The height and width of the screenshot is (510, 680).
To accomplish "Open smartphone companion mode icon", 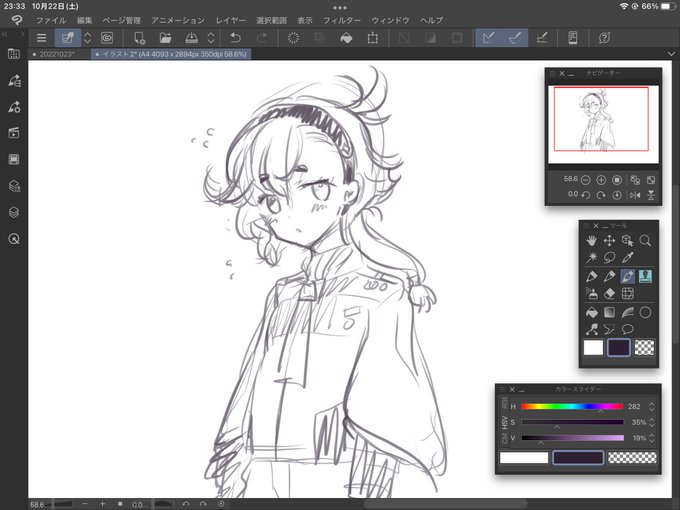I will coord(572,38).
